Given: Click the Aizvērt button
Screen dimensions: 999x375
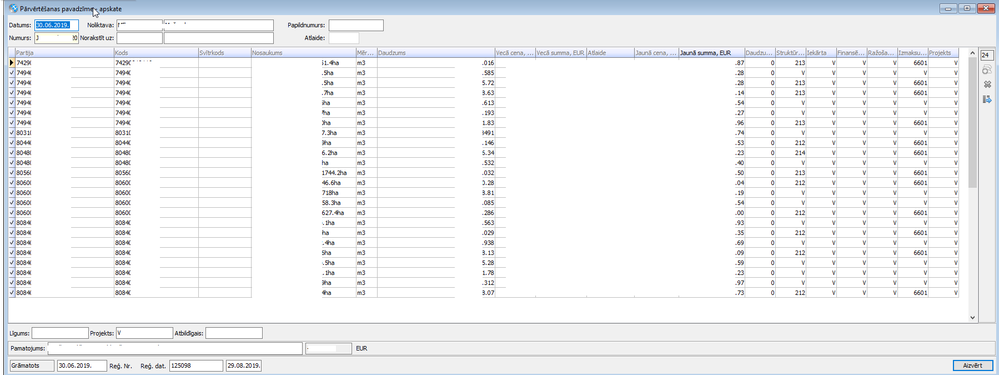Looking at the screenshot, I should (x=973, y=365).
